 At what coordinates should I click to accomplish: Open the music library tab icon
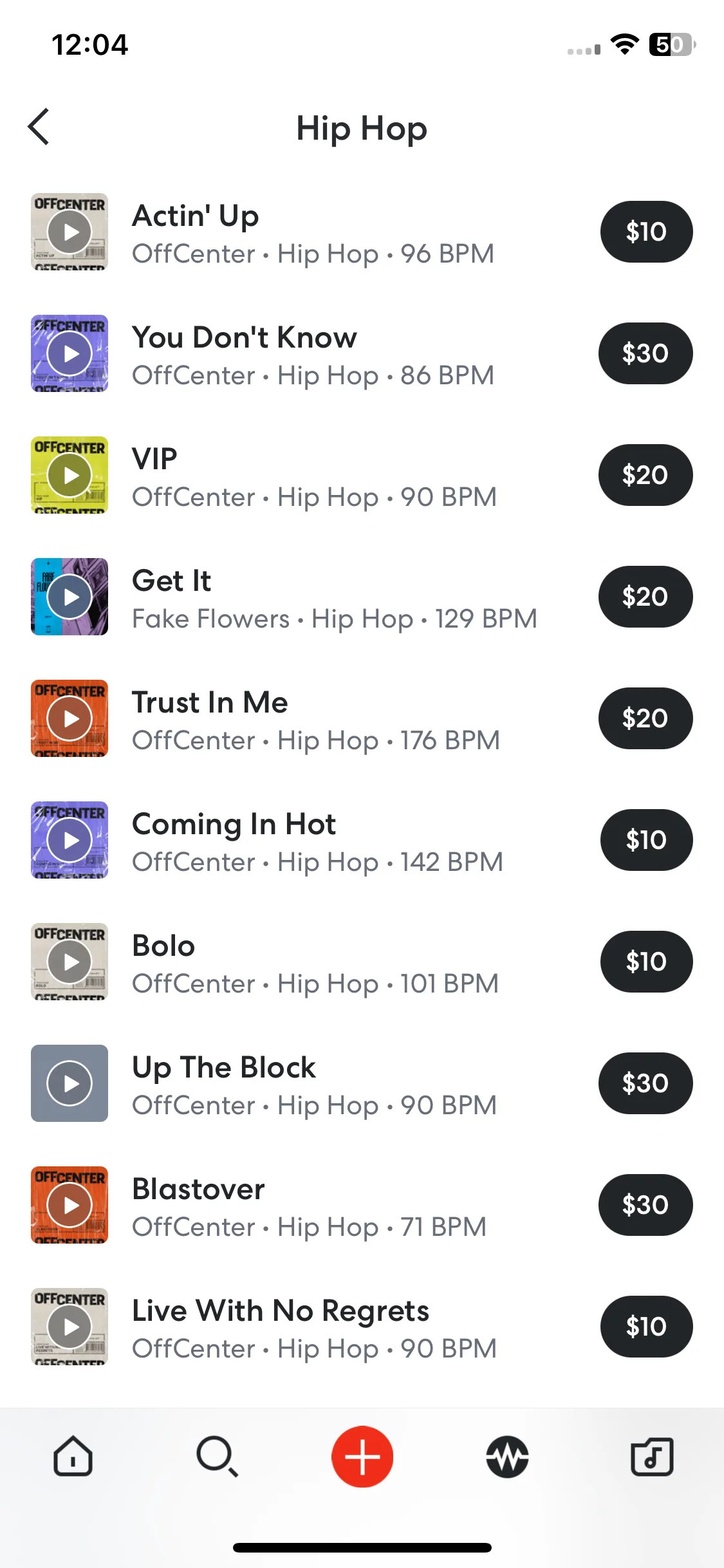[652, 1456]
